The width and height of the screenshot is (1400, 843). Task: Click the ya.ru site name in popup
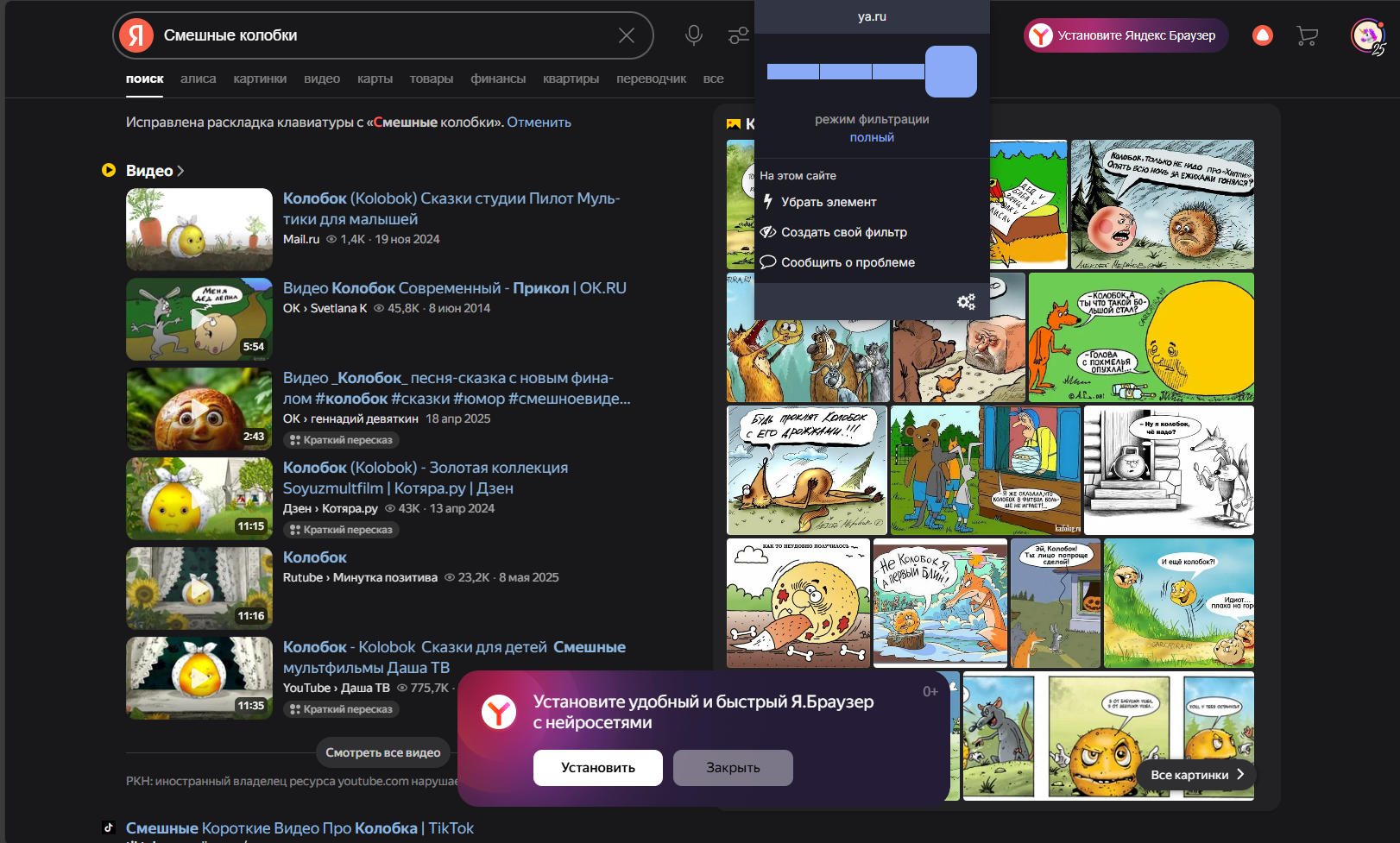(872, 16)
